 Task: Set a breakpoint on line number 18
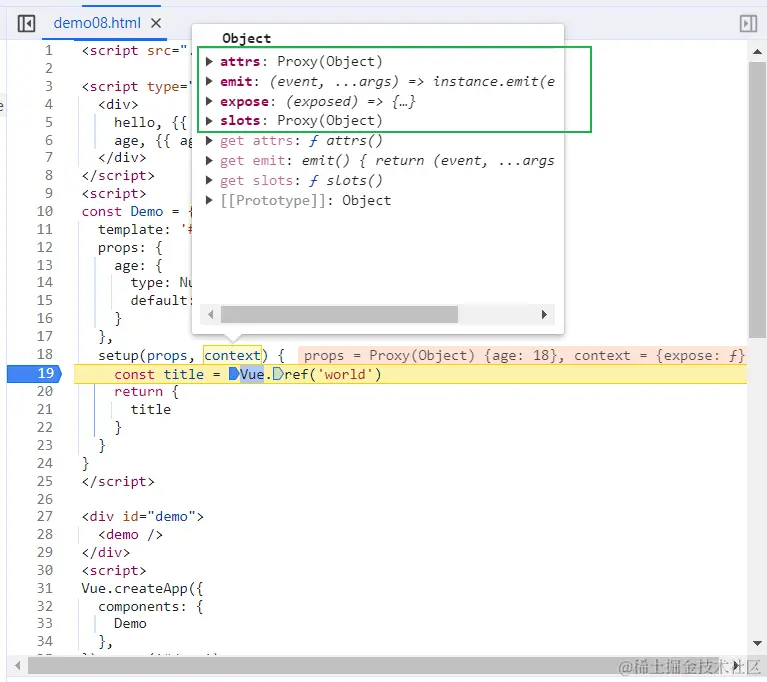tap(45, 355)
